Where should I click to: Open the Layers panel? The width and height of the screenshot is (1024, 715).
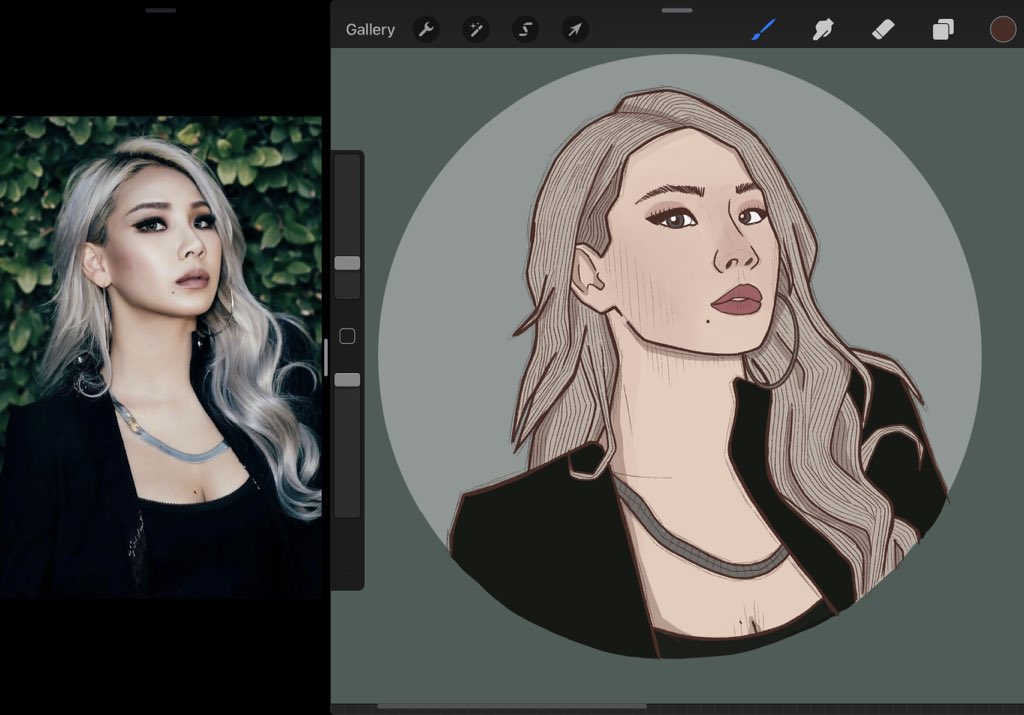(943, 29)
